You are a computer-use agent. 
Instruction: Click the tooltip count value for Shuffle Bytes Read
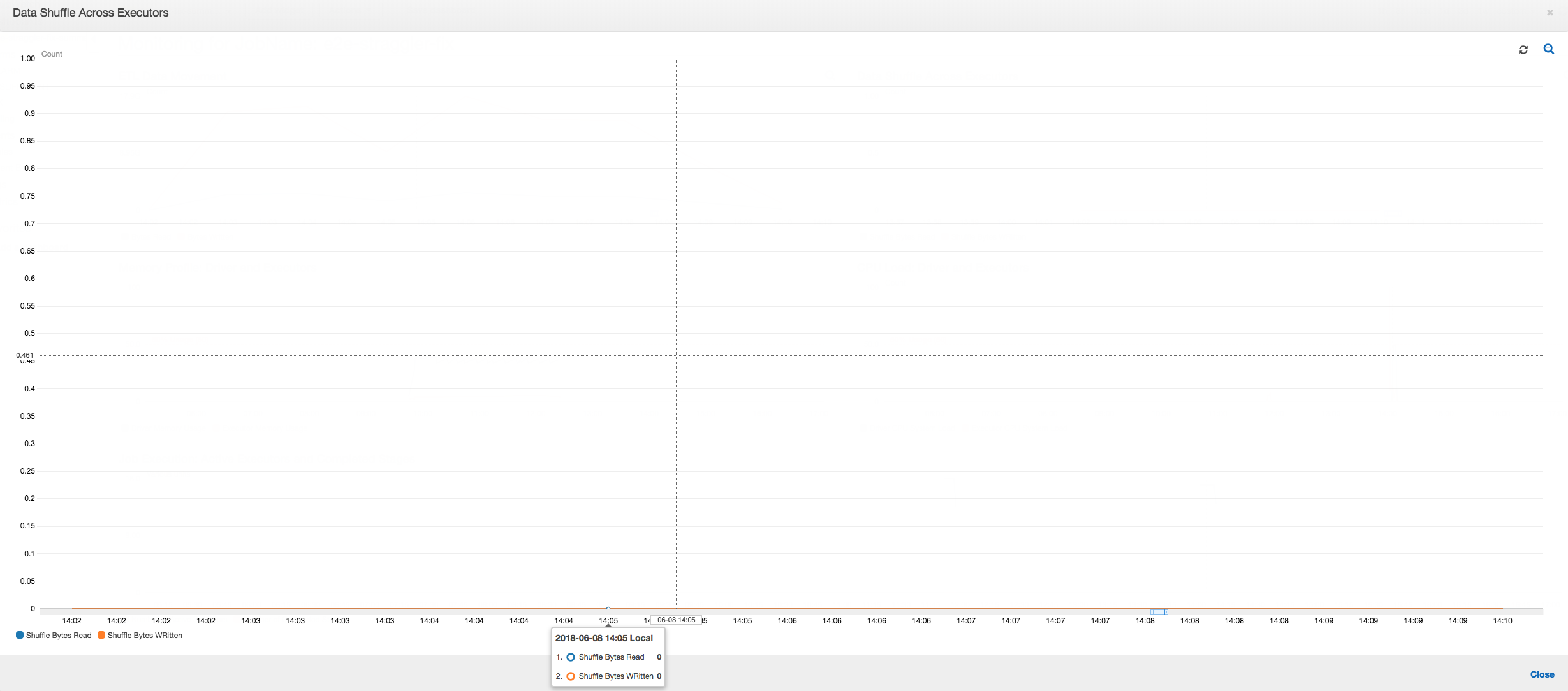tap(660, 657)
